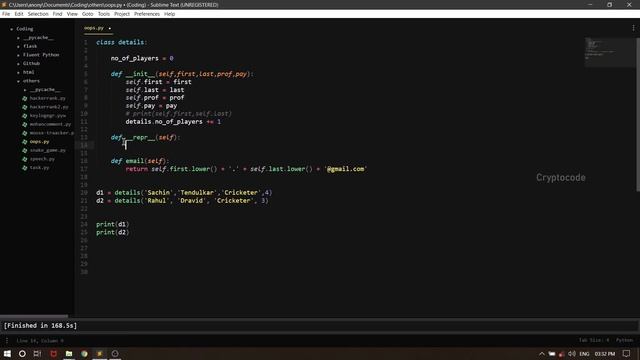
Task: Open the Help menu
Action: [x=169, y=14]
